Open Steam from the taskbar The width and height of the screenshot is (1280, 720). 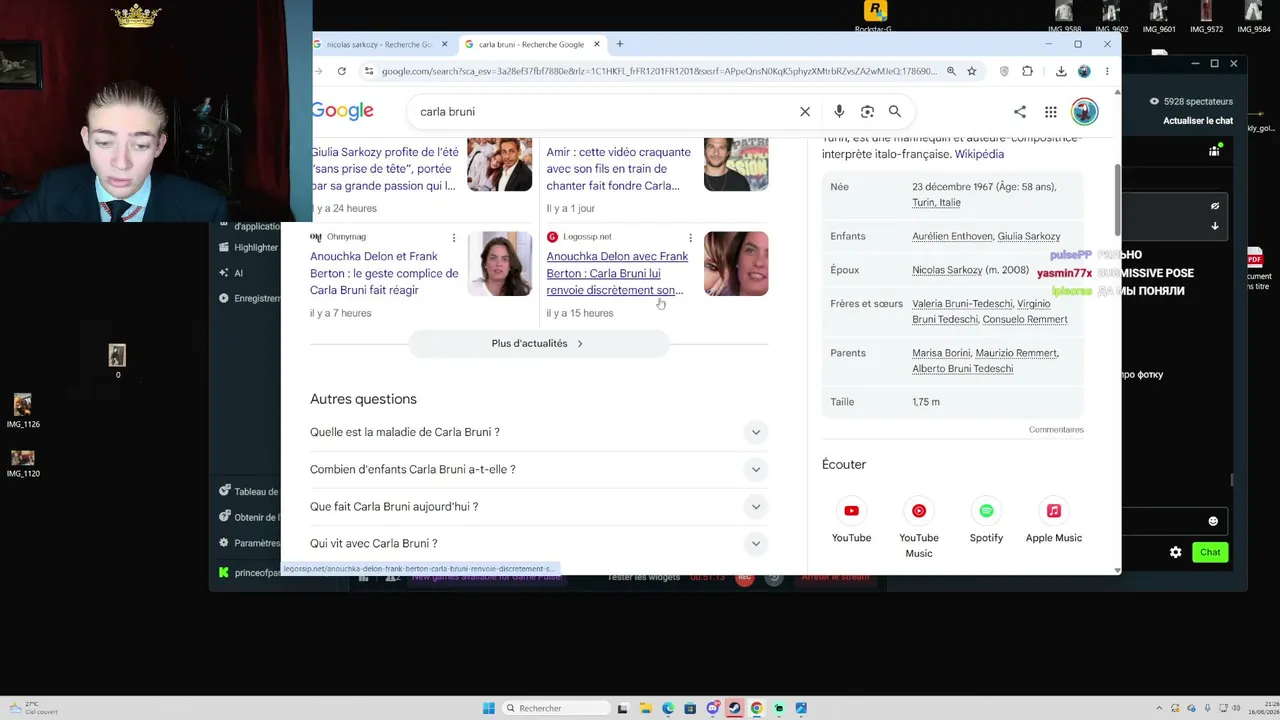[x=734, y=708]
